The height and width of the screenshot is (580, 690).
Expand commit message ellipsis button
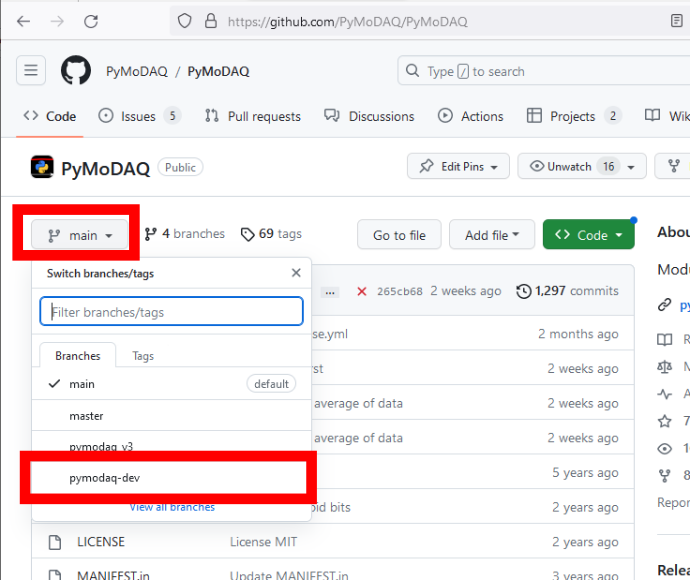330,292
